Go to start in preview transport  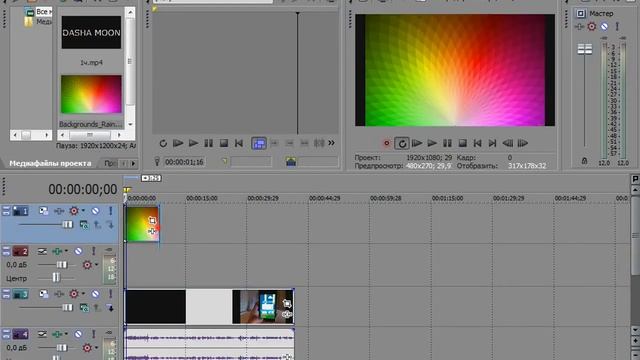pyautogui.click(x=478, y=143)
